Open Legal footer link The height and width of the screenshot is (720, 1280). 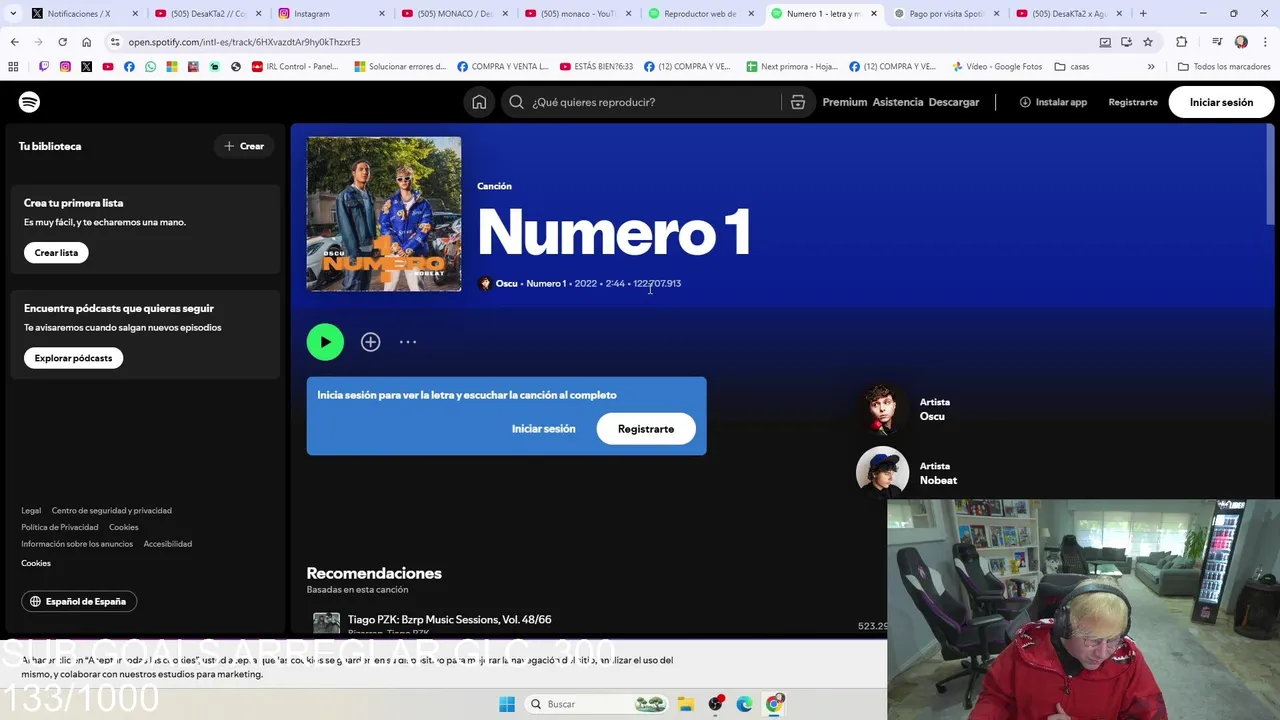click(31, 511)
